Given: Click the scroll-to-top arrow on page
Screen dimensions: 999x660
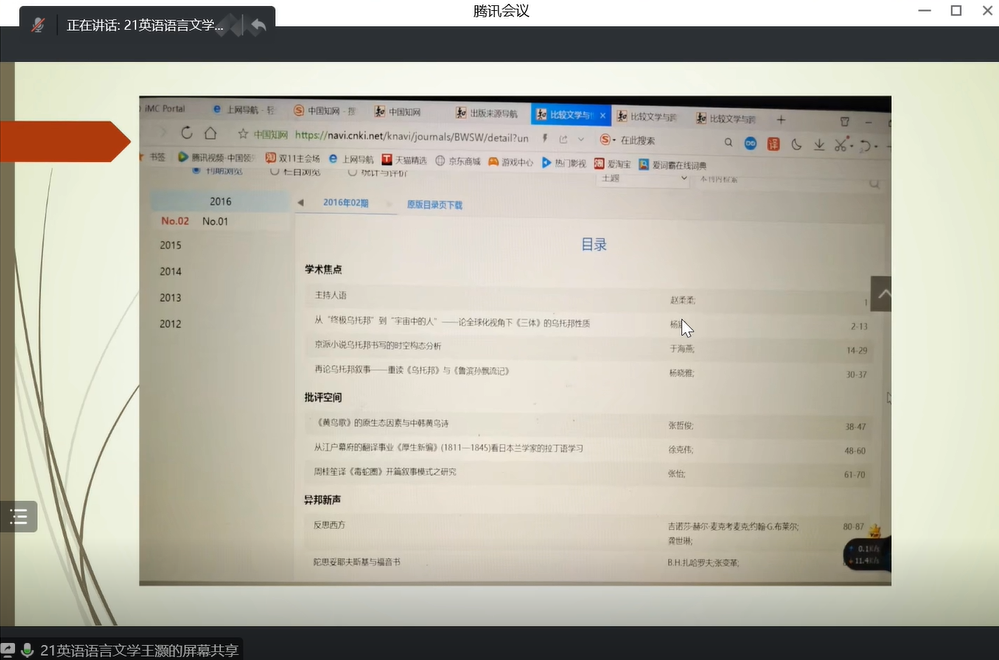Looking at the screenshot, I should 882,294.
